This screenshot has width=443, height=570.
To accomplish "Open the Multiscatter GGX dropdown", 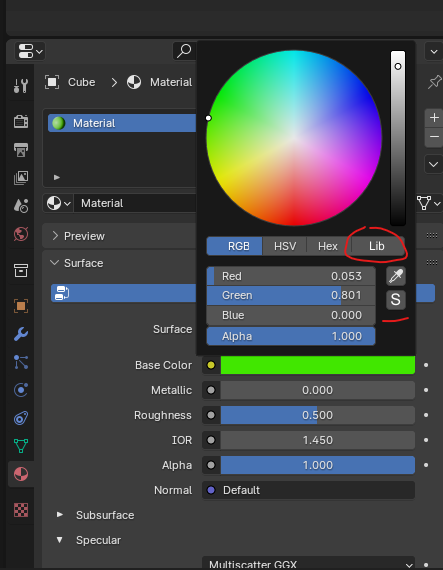I will (x=308, y=563).
